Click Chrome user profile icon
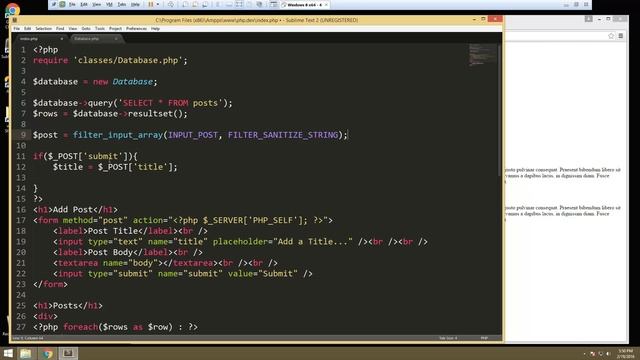 pos(589,19)
